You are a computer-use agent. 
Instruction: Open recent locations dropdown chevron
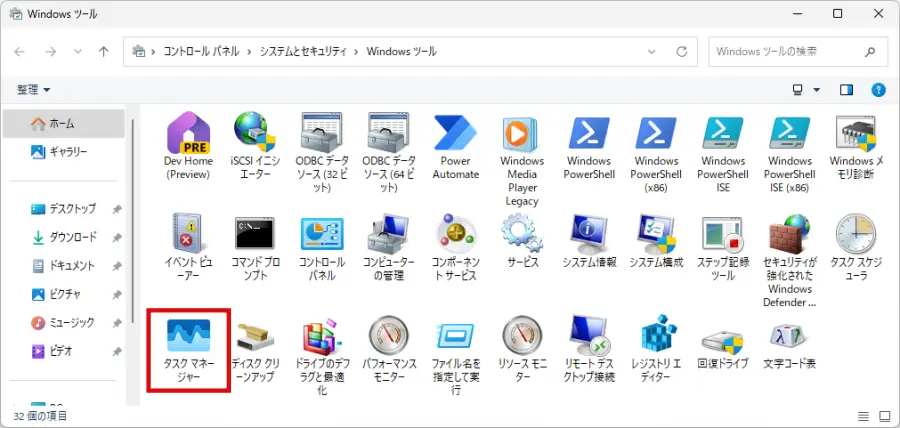click(78, 52)
